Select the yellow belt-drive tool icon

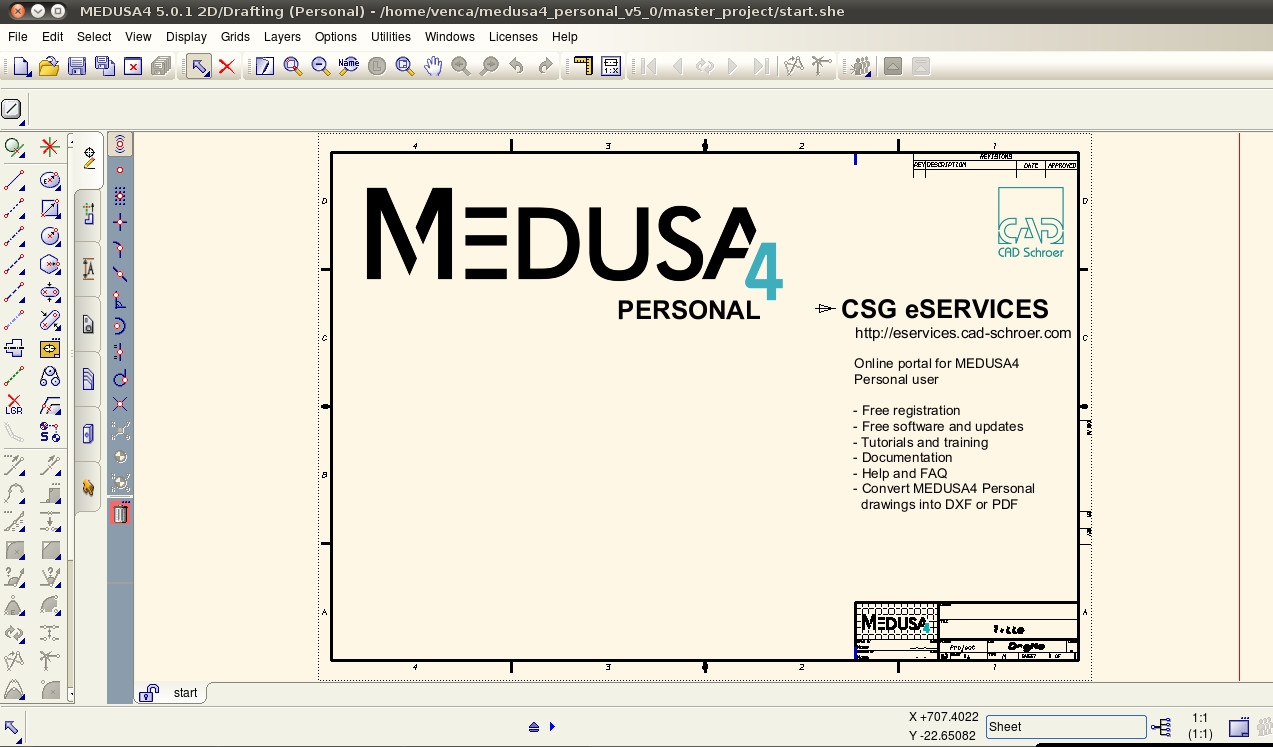[50, 349]
